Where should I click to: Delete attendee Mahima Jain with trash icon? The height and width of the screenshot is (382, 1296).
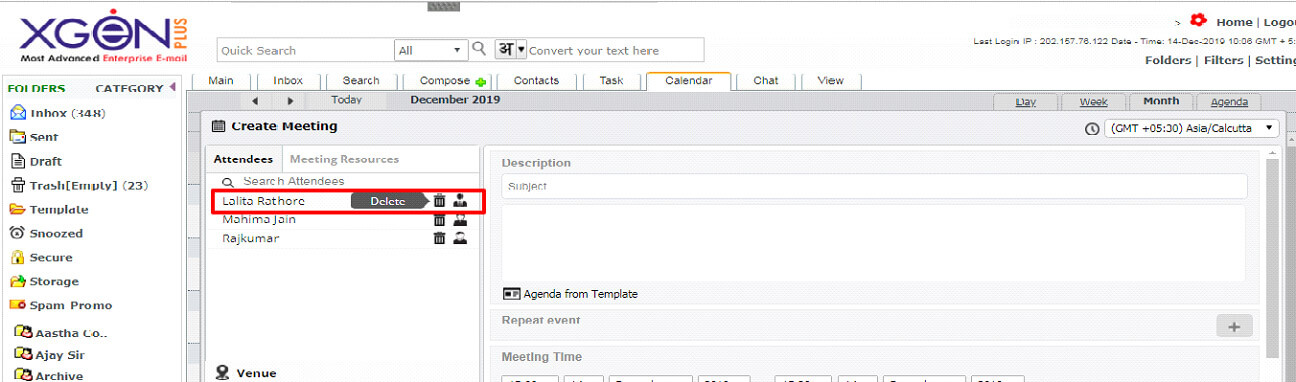coord(439,219)
